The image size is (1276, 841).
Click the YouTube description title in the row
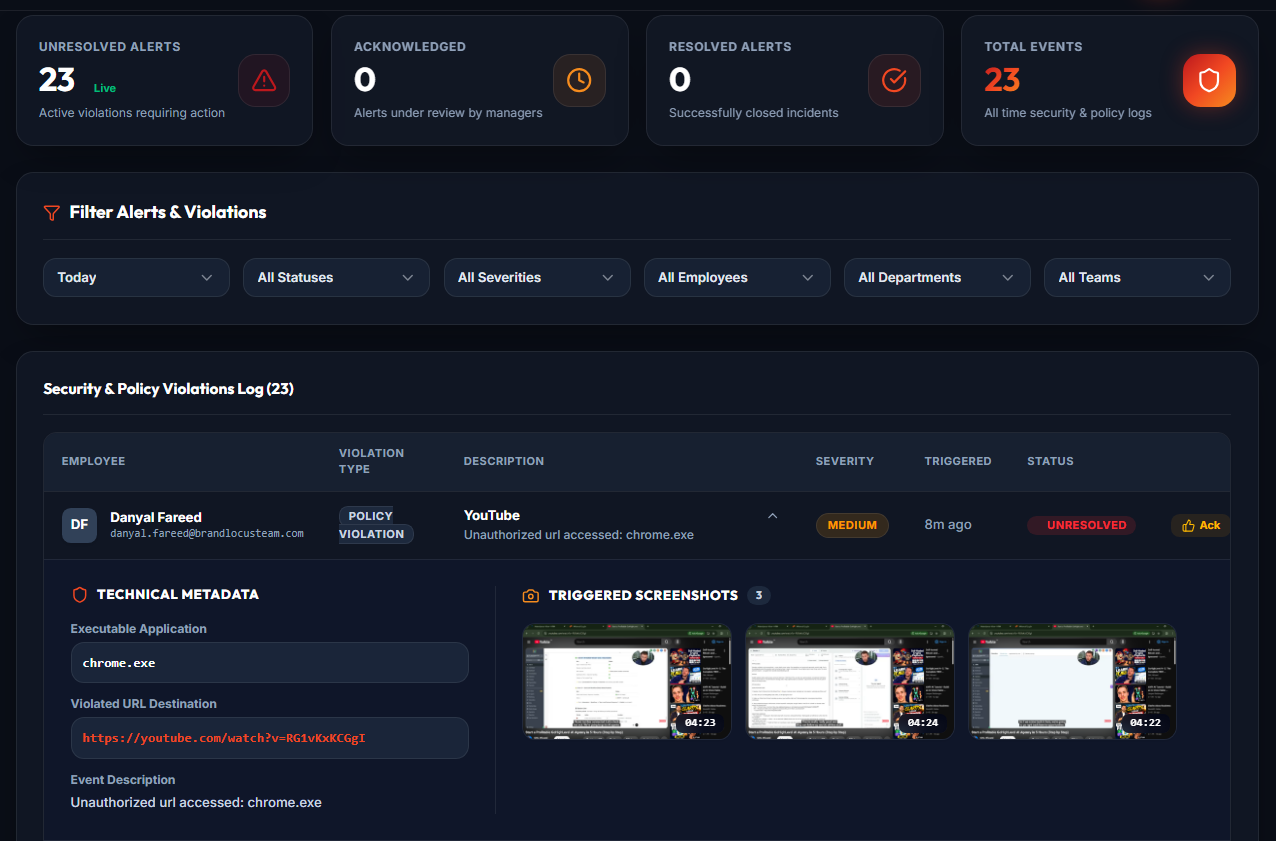tap(492, 515)
